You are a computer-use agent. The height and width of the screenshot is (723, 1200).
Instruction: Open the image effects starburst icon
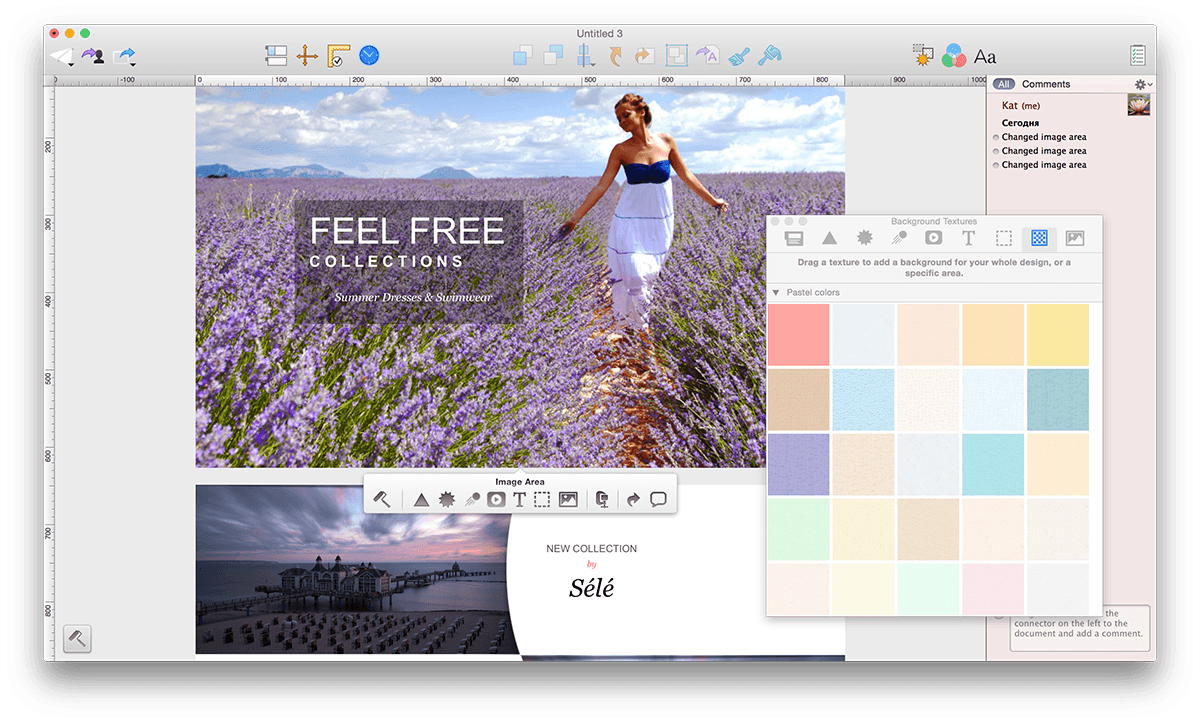[923, 56]
